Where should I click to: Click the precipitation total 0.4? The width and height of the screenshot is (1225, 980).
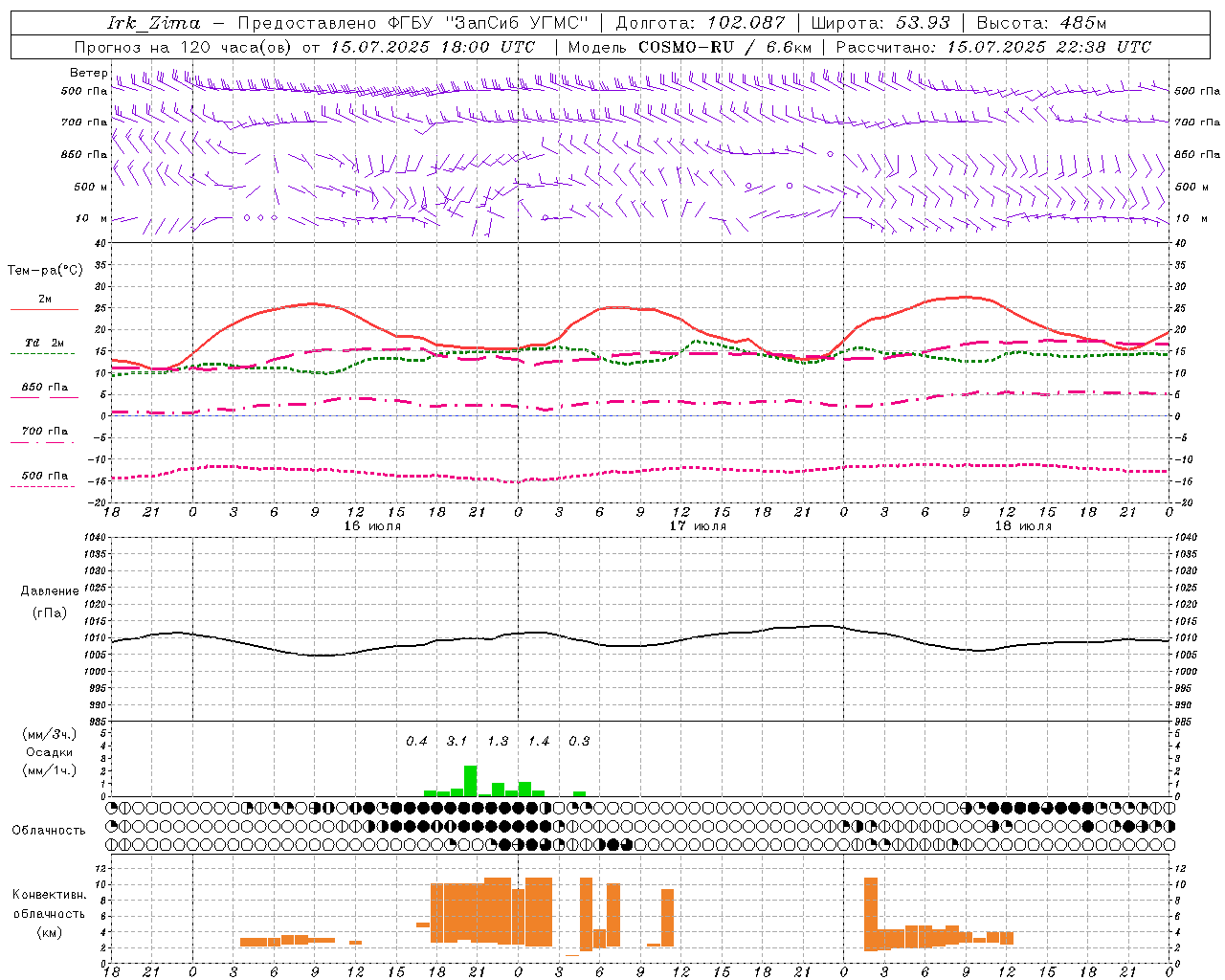(416, 742)
